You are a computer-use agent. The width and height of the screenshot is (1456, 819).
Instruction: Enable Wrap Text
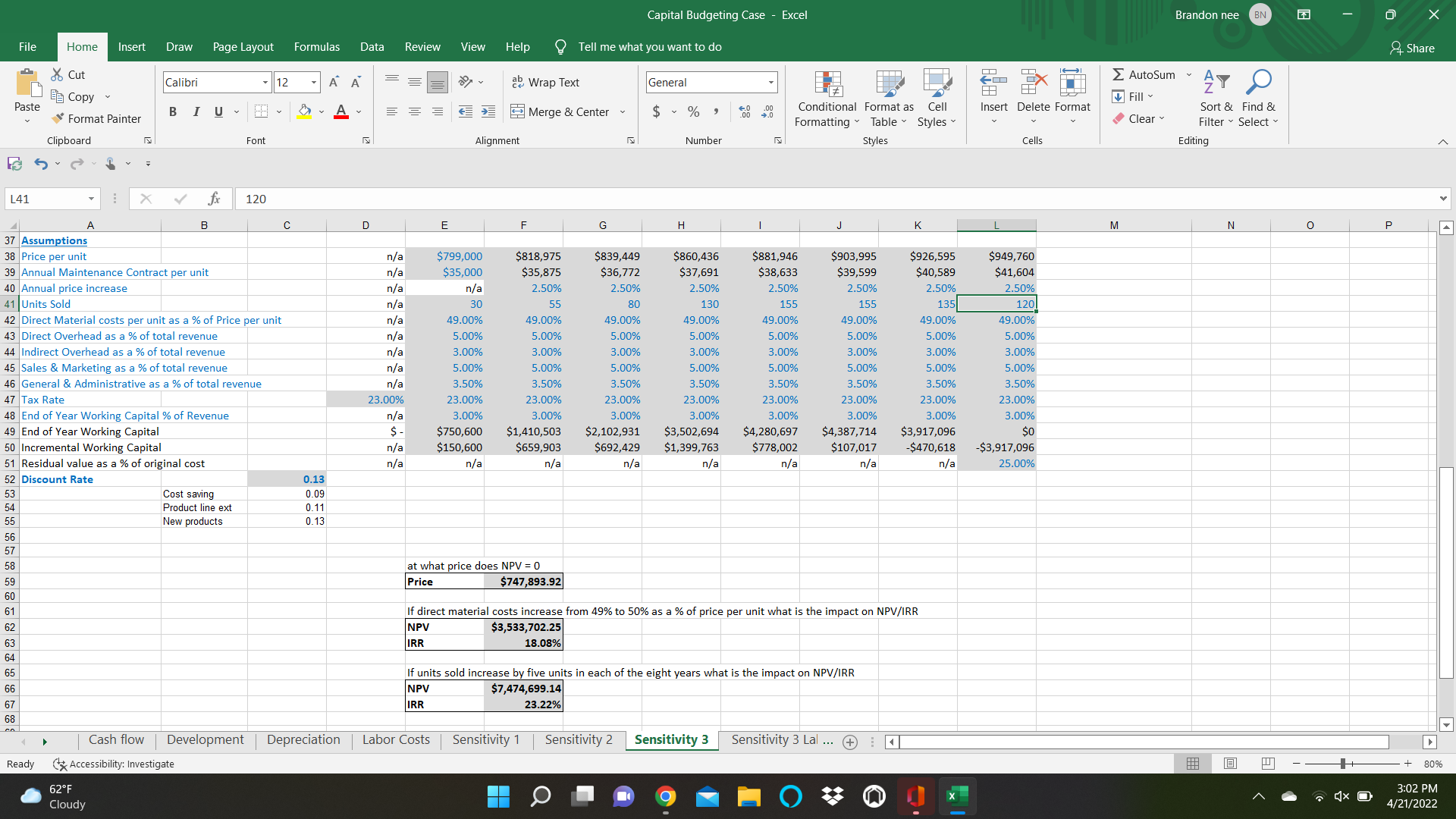pos(546,82)
